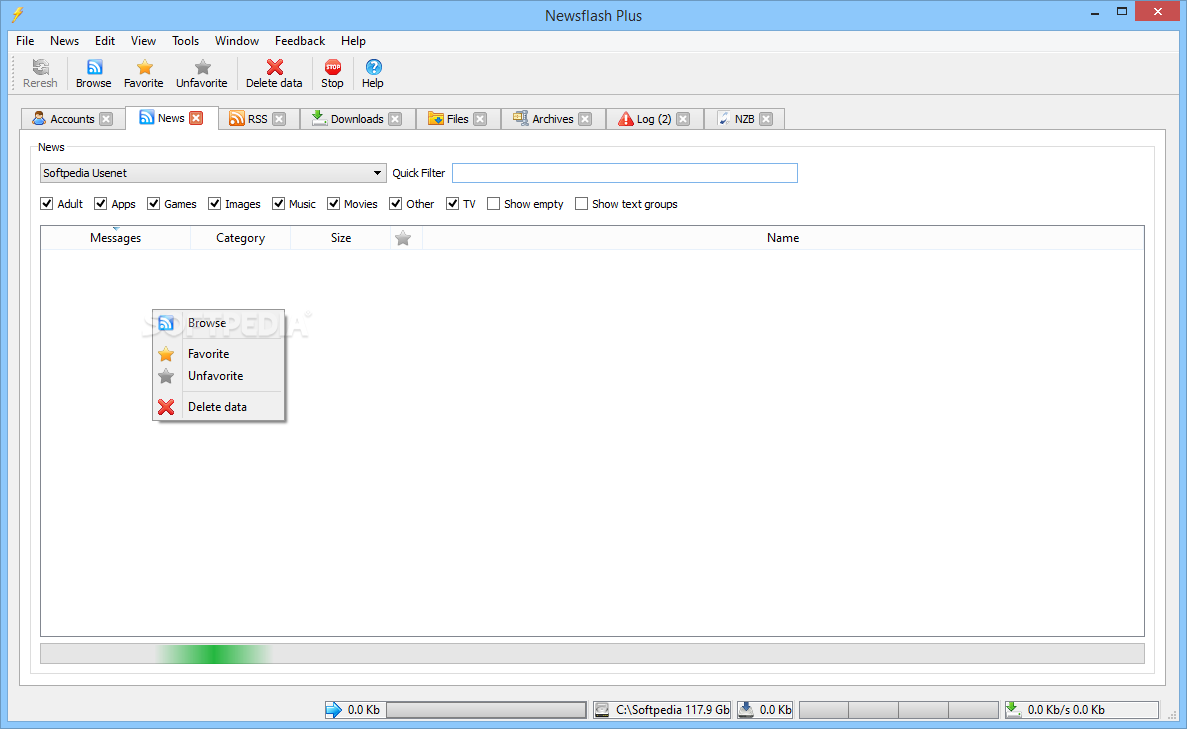Uncheck the Games category filter

pyautogui.click(x=154, y=204)
